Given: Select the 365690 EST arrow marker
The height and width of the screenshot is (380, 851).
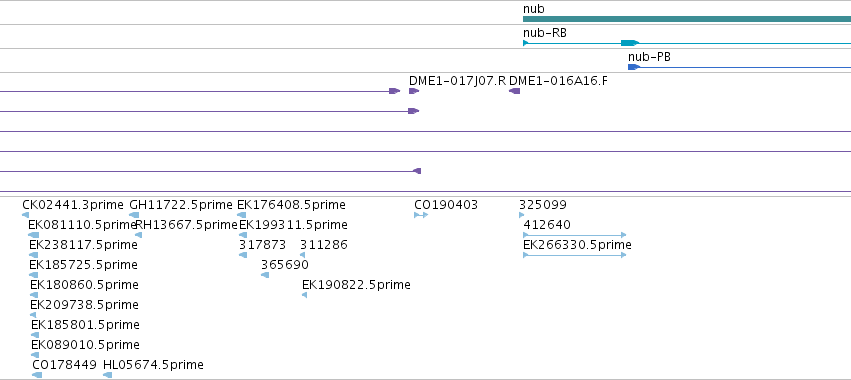Looking at the screenshot, I should [265, 275].
